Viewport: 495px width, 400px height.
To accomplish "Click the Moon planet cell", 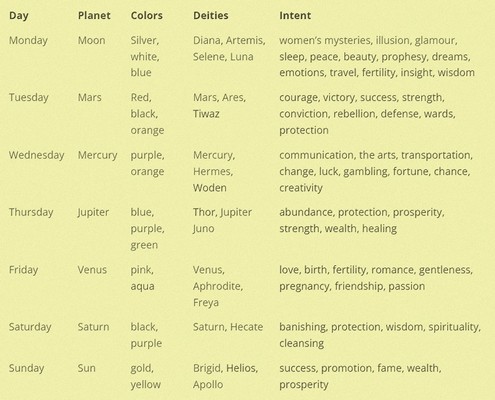I will click(x=92, y=40).
